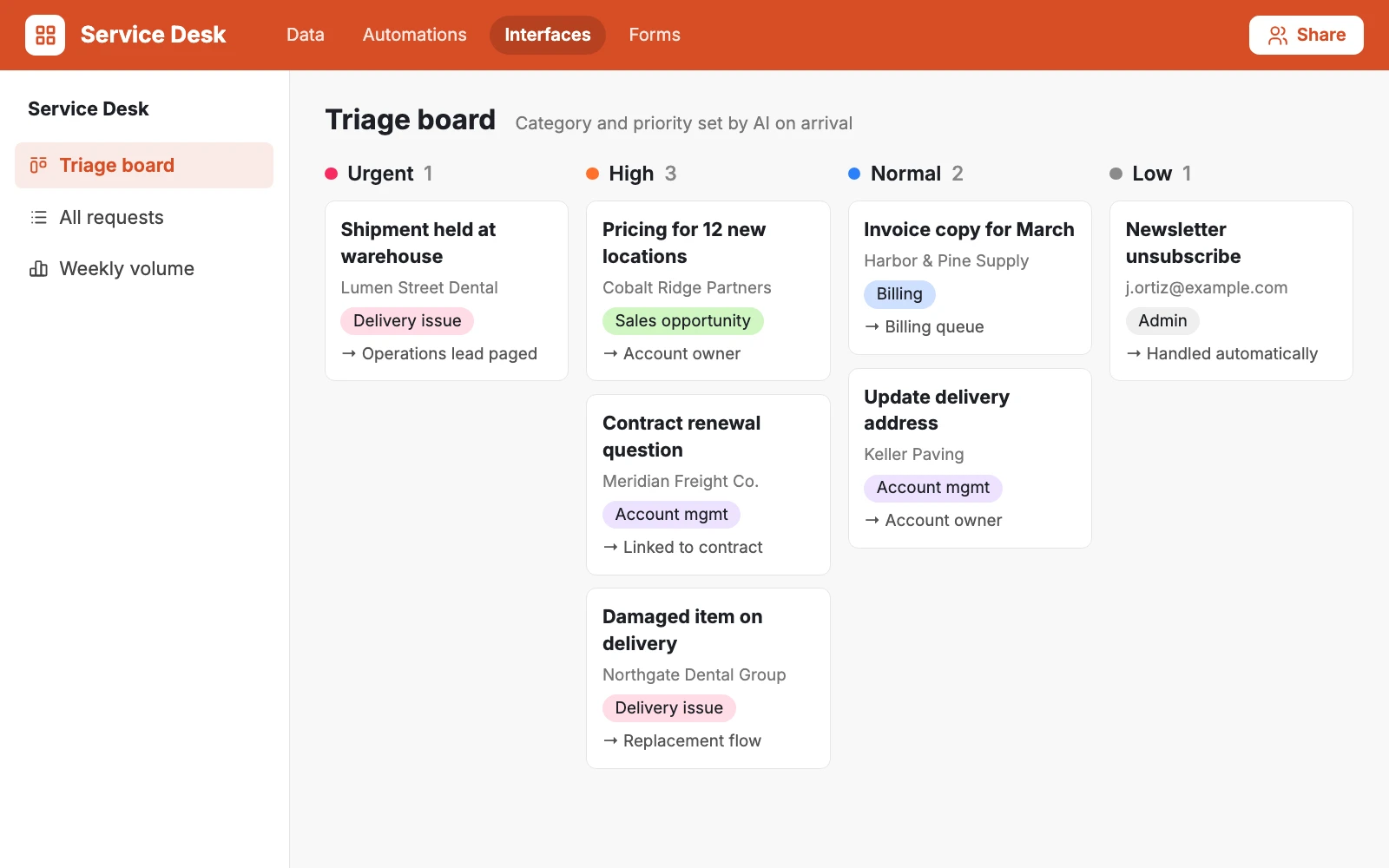Click the Cobalt Ridge Partners company name

click(687, 288)
